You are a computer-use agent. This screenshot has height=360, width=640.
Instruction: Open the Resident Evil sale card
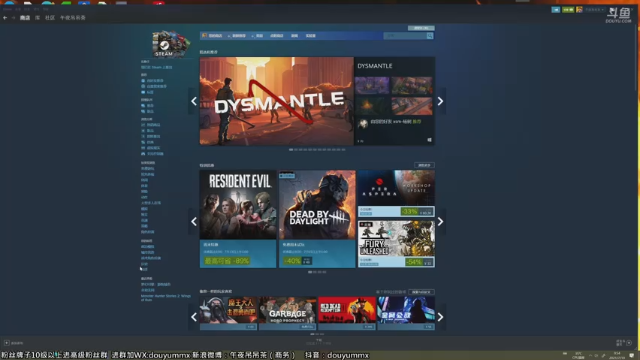coord(238,219)
